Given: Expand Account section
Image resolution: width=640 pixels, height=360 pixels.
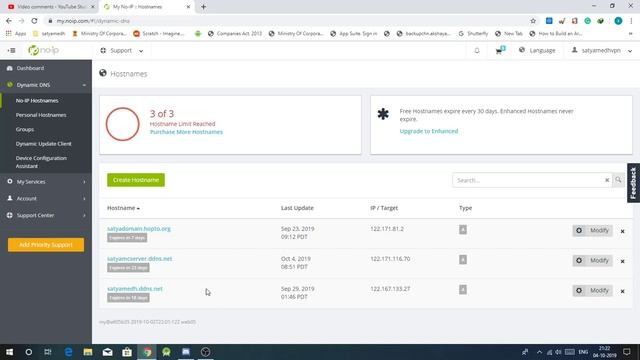Looking at the screenshot, I should coord(46,198).
